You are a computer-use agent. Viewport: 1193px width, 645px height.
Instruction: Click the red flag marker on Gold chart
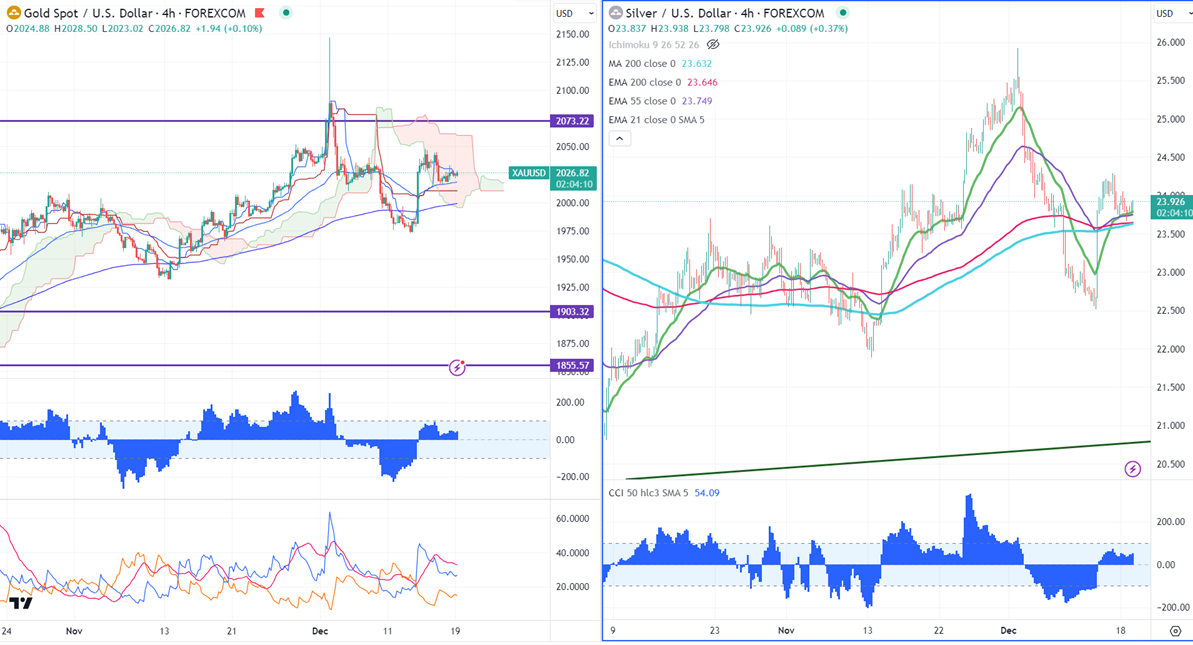[260, 13]
